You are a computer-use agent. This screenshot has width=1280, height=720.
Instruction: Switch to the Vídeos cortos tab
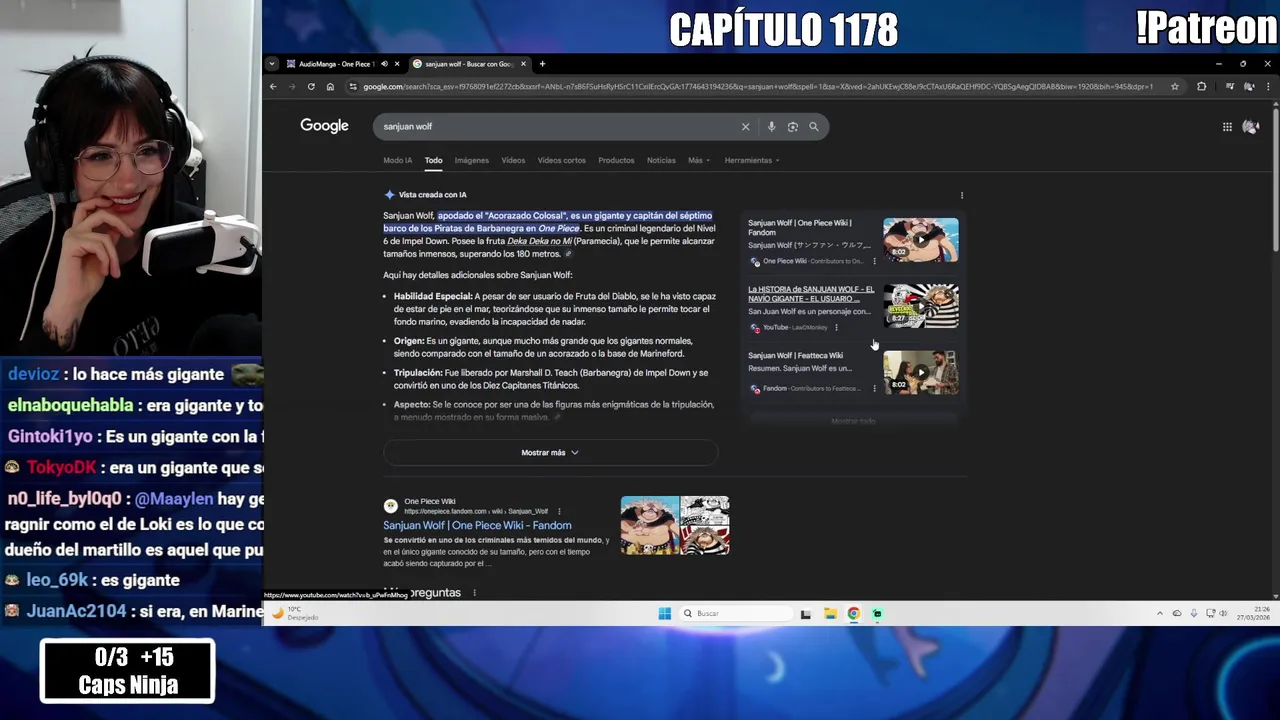point(562,160)
